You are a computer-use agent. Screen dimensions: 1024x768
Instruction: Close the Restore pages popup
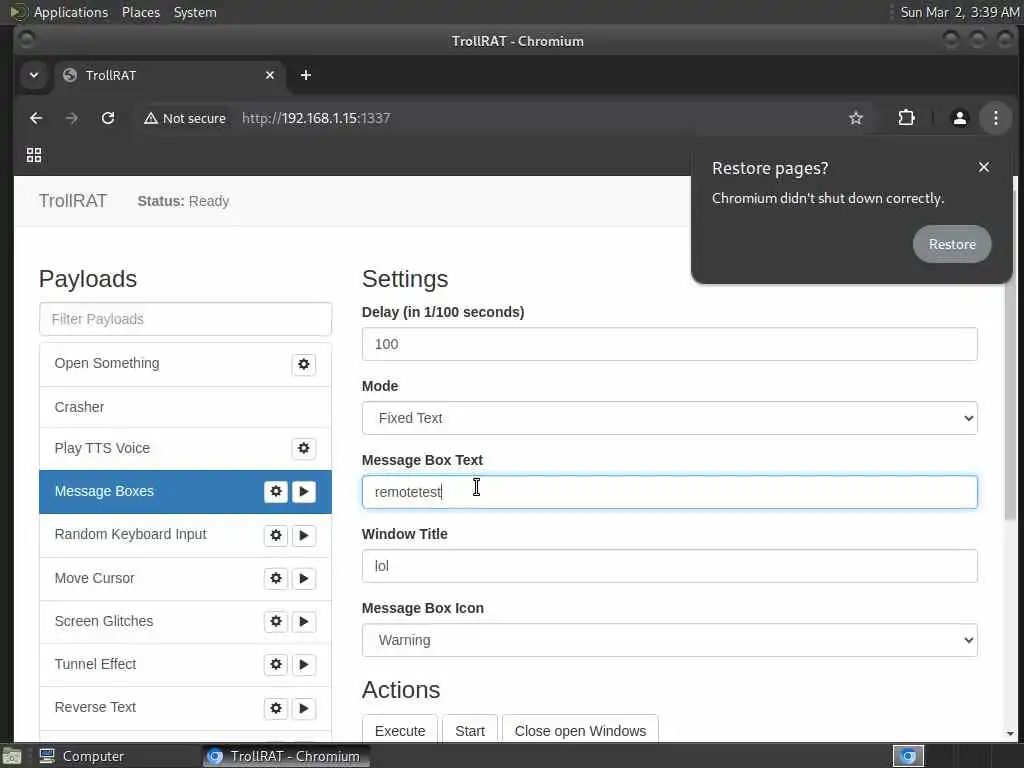(984, 167)
